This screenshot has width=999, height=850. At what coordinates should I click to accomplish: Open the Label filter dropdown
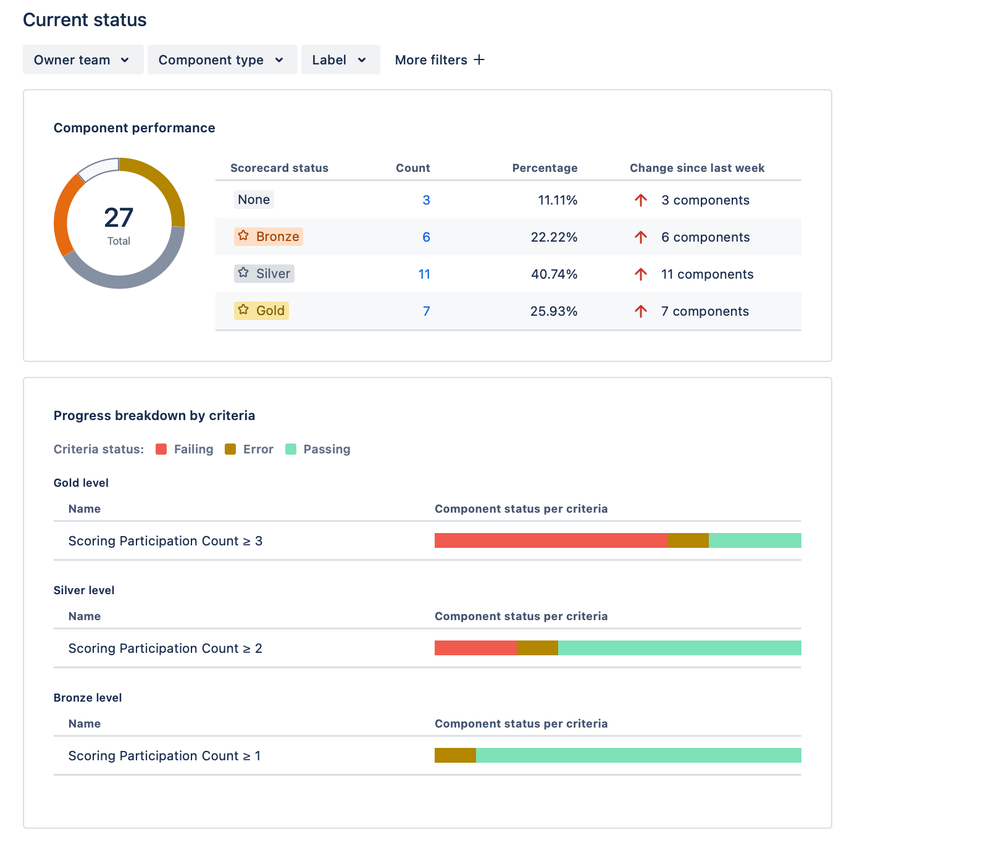(x=340, y=60)
